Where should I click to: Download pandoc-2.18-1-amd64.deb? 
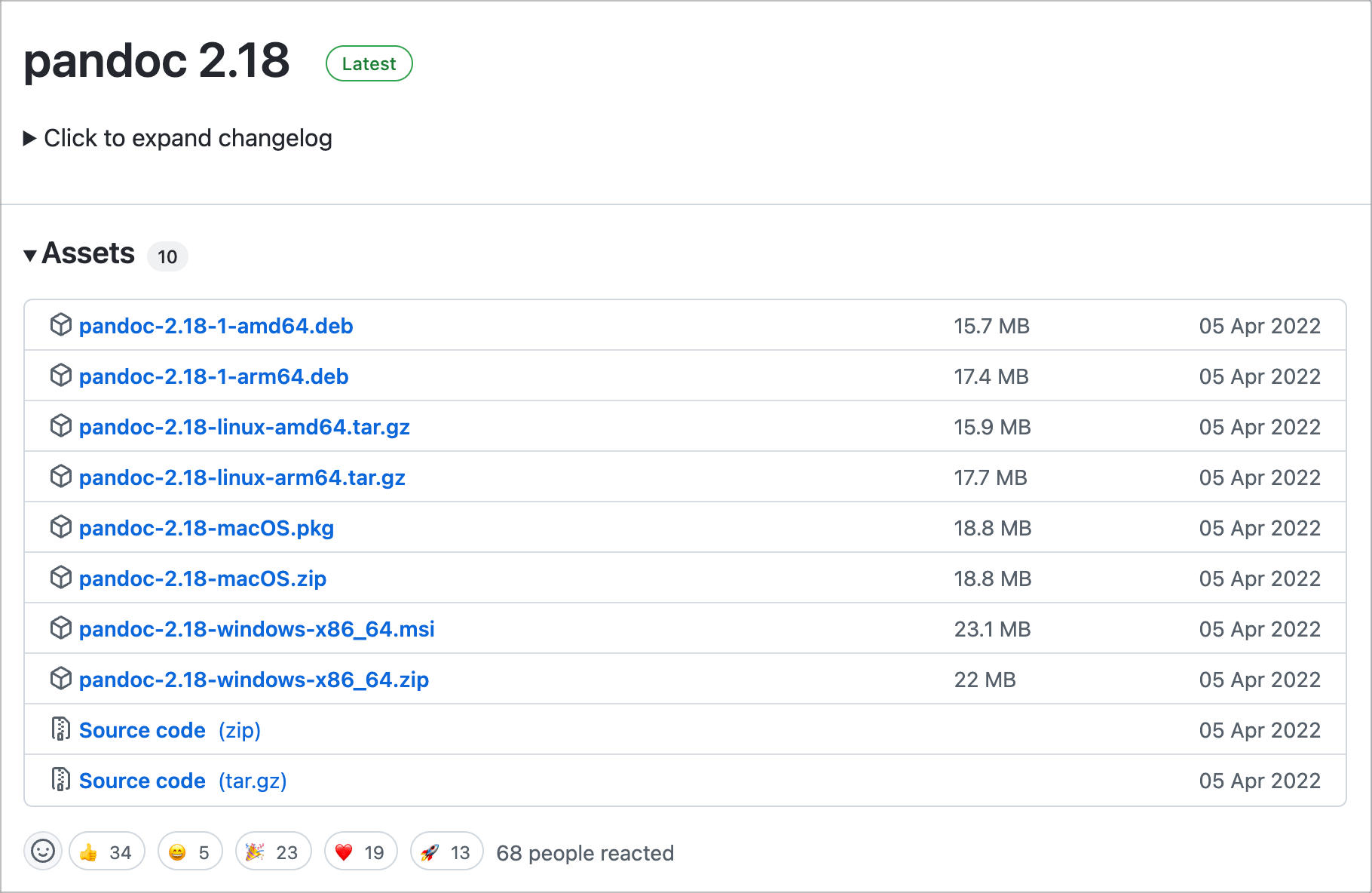[x=216, y=326]
